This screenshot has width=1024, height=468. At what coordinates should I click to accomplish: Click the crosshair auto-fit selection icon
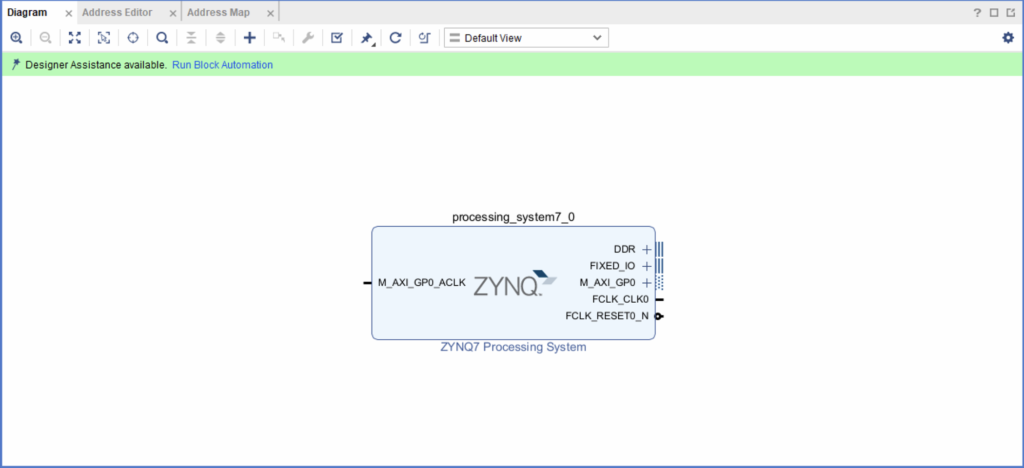[133, 38]
